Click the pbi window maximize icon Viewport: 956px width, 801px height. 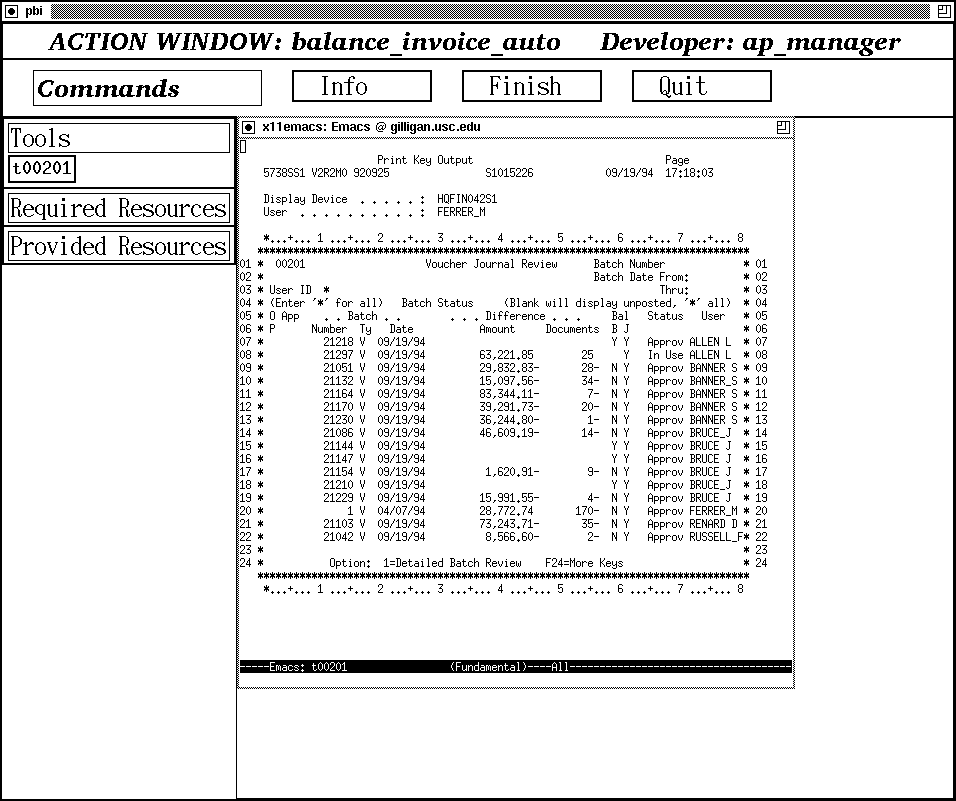click(944, 11)
